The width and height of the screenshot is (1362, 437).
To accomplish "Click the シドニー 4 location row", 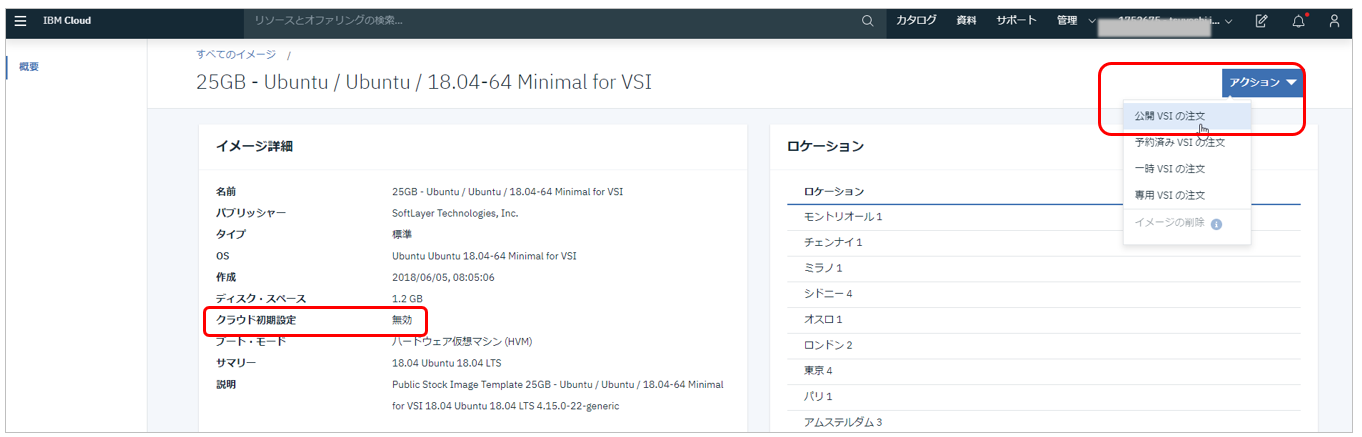I will click(x=1044, y=294).
